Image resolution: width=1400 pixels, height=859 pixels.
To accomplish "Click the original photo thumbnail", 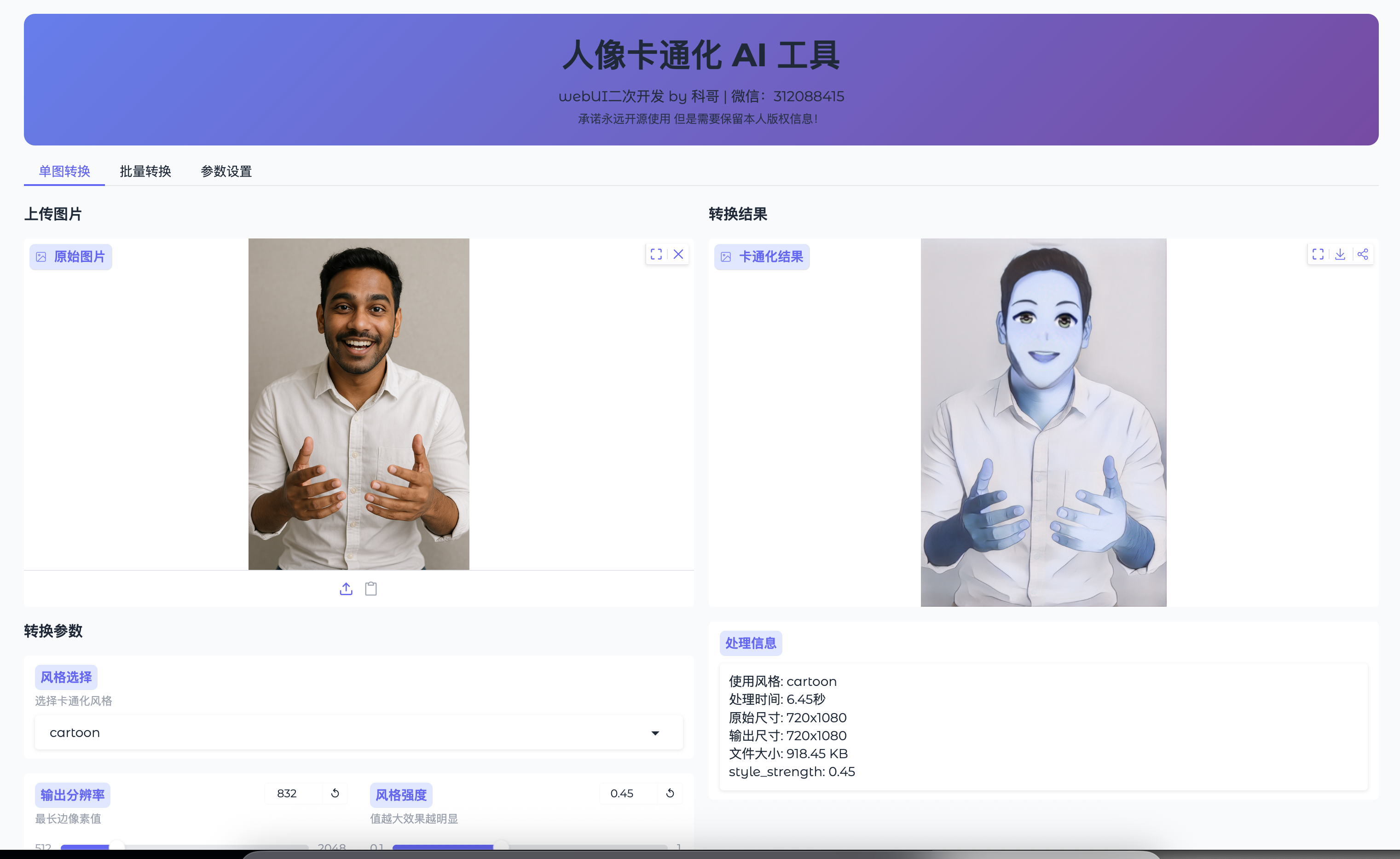I will tap(359, 404).
